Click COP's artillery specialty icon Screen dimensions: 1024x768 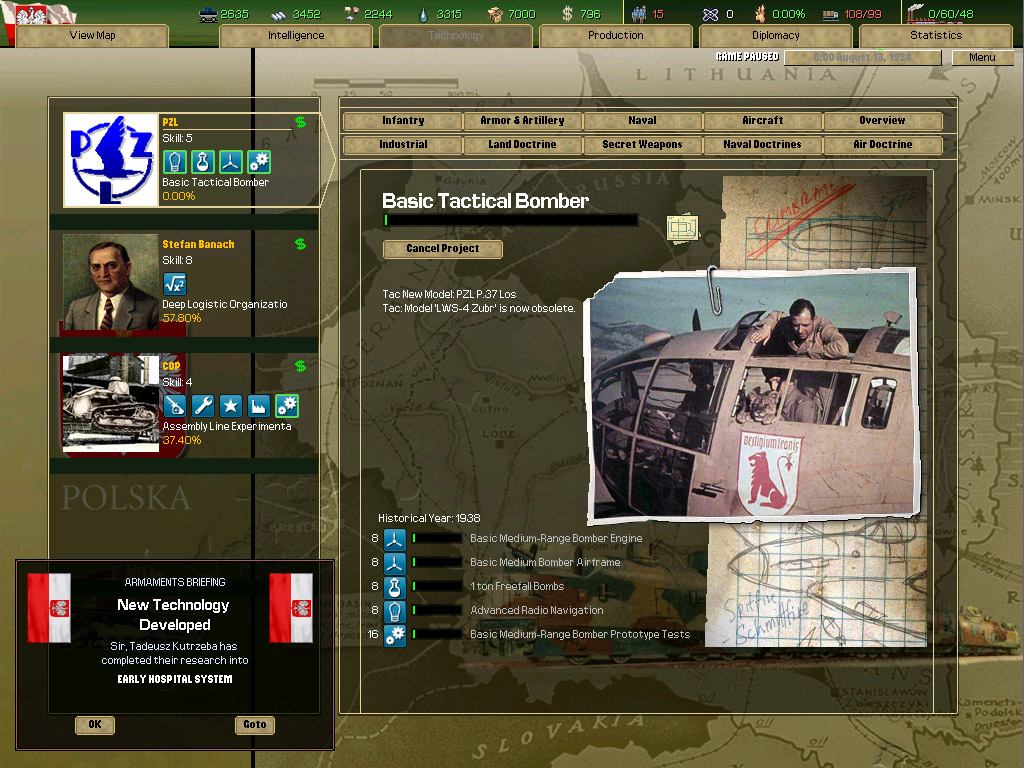click(x=174, y=406)
